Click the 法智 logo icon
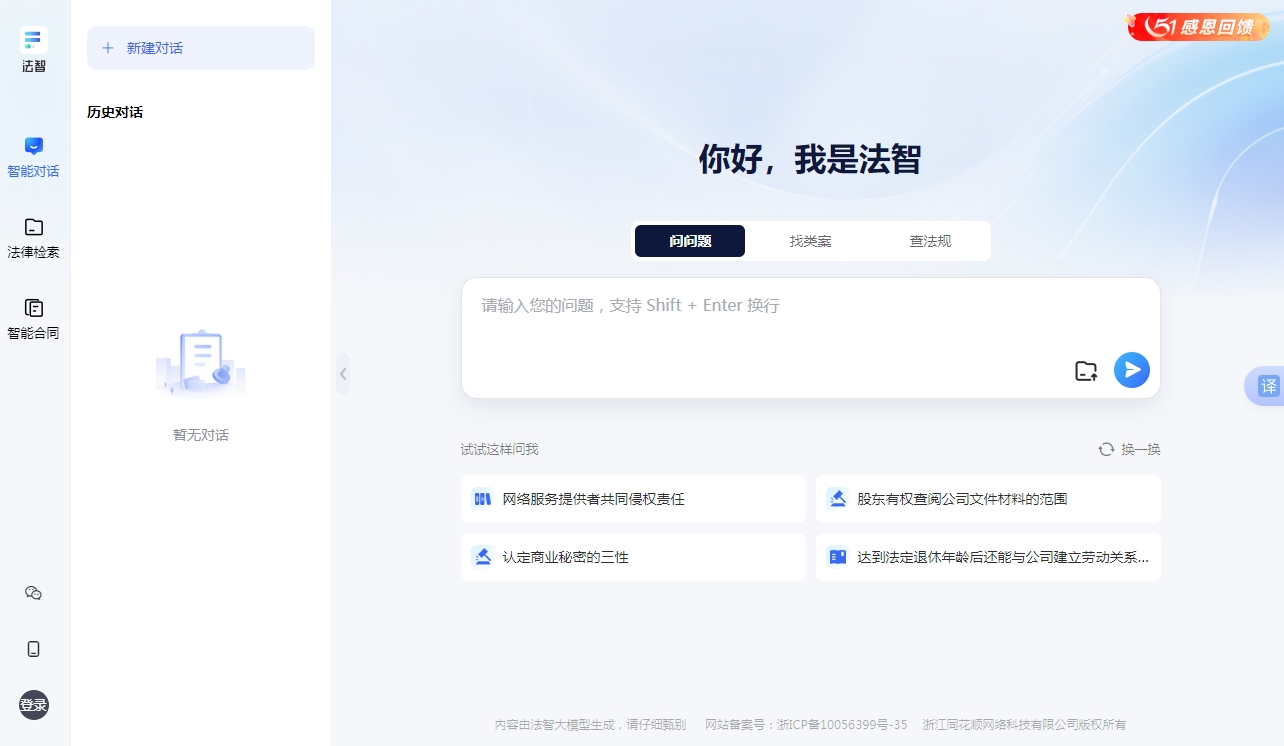The height and width of the screenshot is (746, 1284). click(x=34, y=41)
